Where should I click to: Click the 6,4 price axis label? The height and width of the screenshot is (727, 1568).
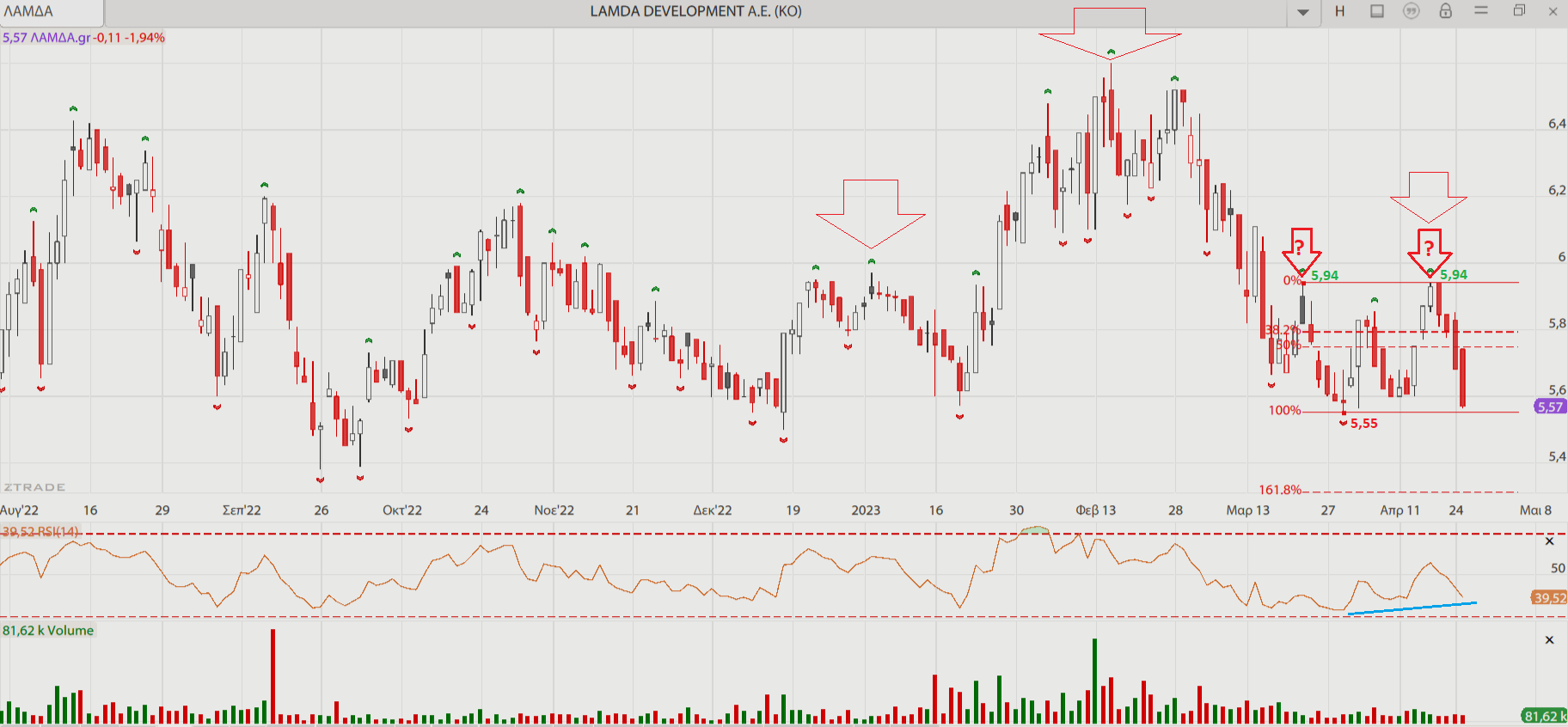[1557, 124]
